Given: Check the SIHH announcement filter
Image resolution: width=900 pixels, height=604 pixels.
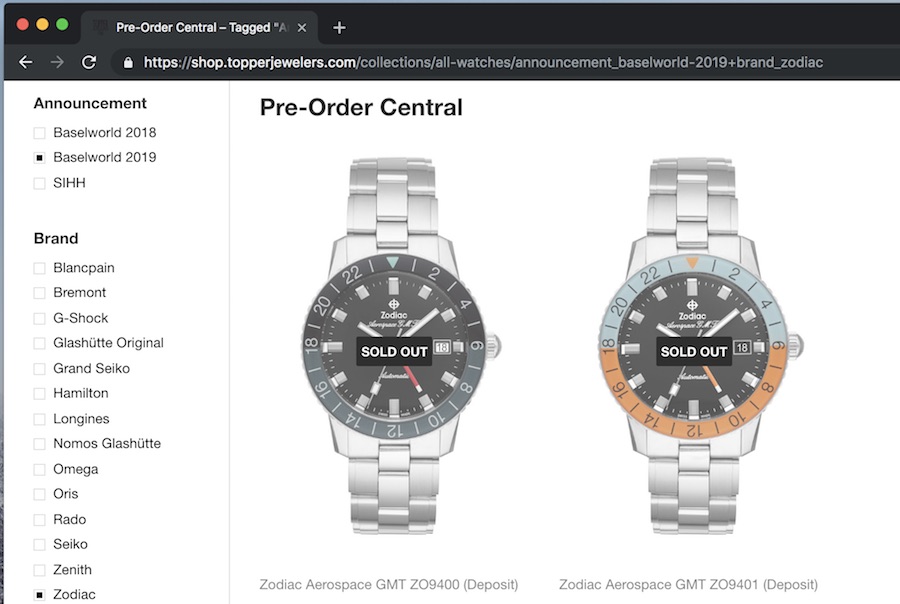Looking at the screenshot, I should (40, 184).
